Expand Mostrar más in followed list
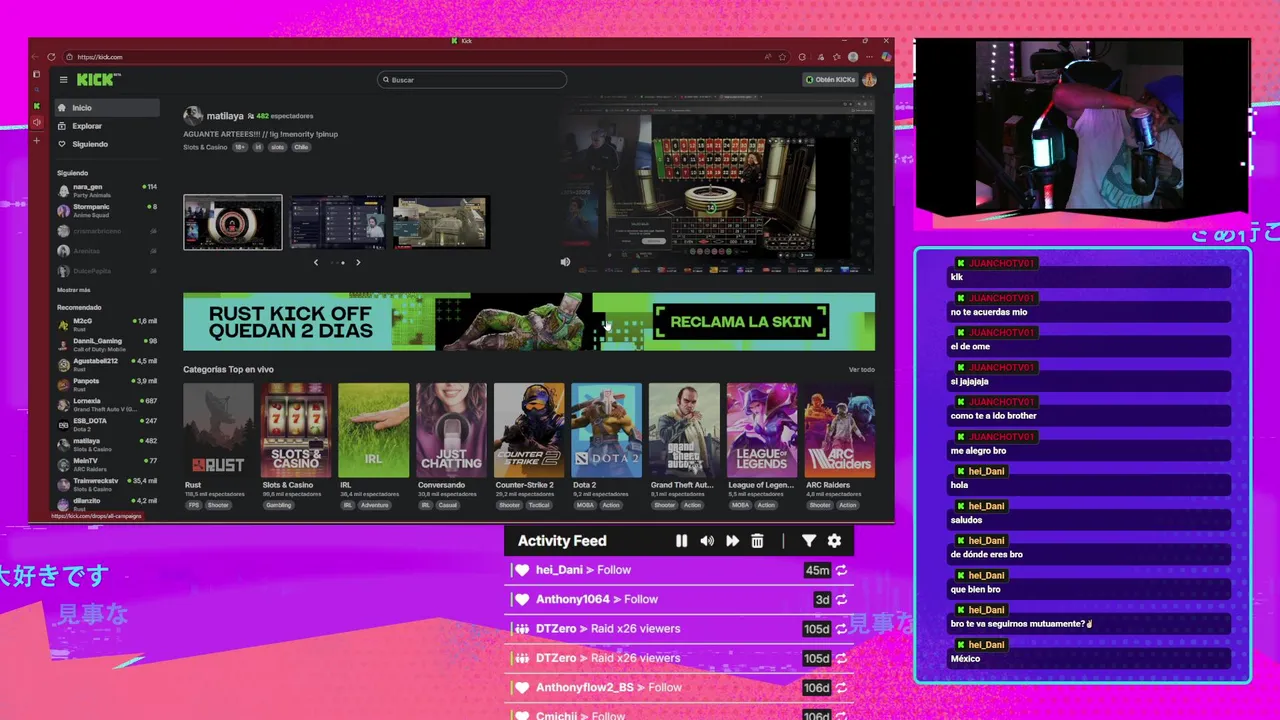Viewport: 1280px width, 720px height. [74, 290]
